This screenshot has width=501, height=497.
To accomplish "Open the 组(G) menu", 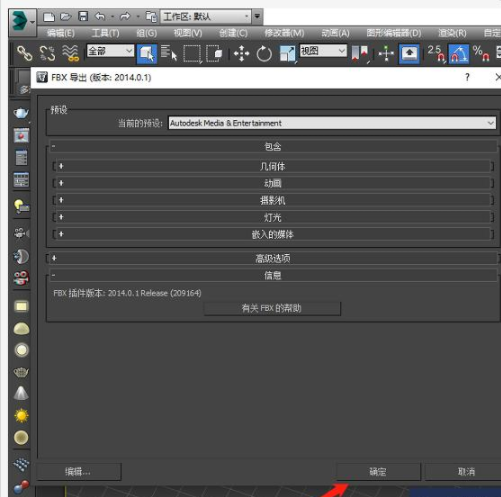I will pos(146,33).
